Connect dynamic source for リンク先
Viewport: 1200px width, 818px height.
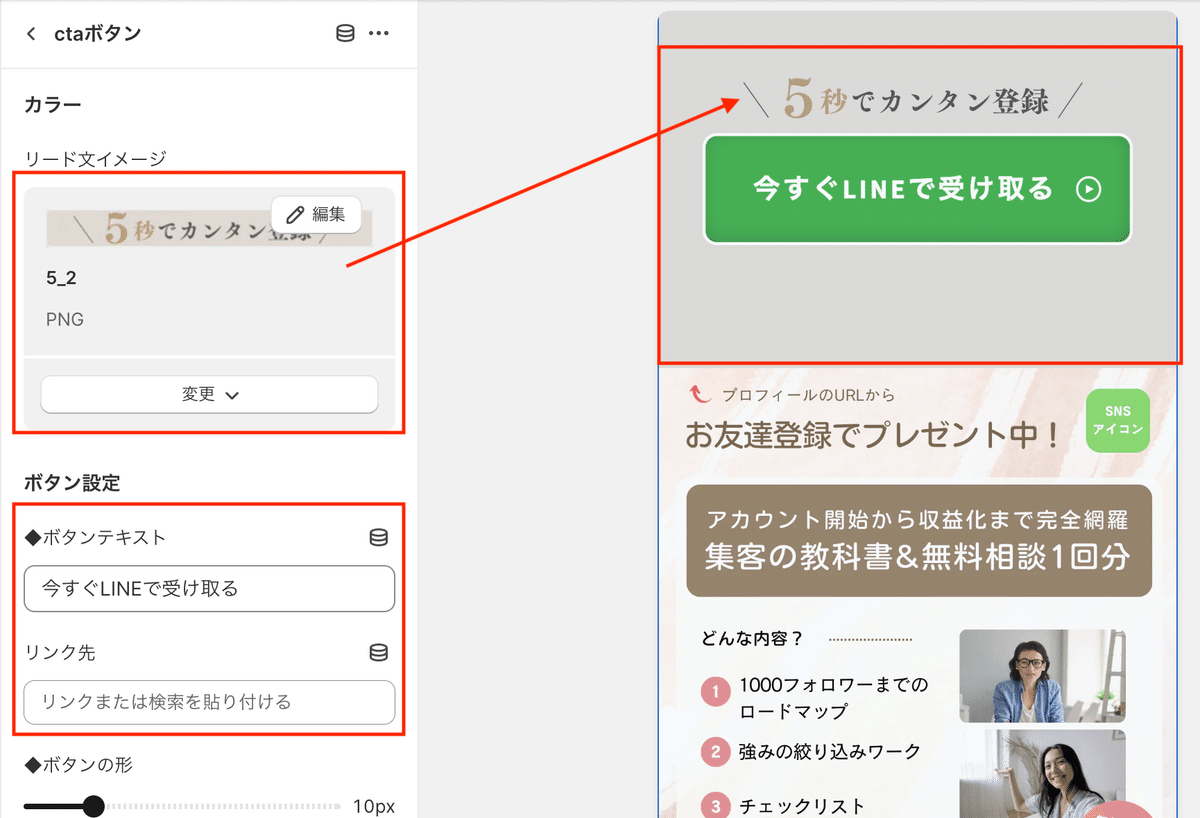tap(379, 653)
